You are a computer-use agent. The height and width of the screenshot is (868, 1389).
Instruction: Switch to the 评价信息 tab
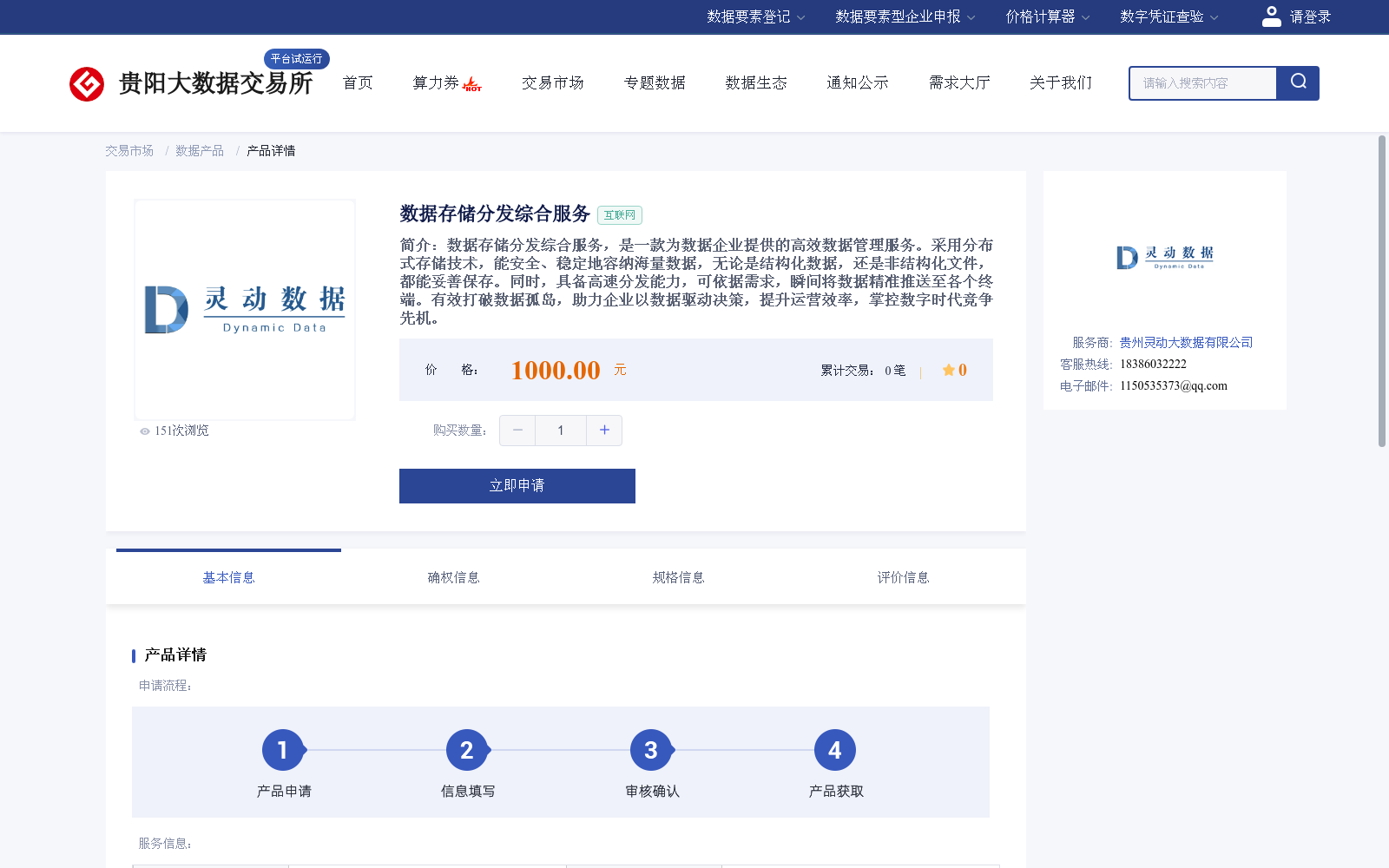coord(903,577)
